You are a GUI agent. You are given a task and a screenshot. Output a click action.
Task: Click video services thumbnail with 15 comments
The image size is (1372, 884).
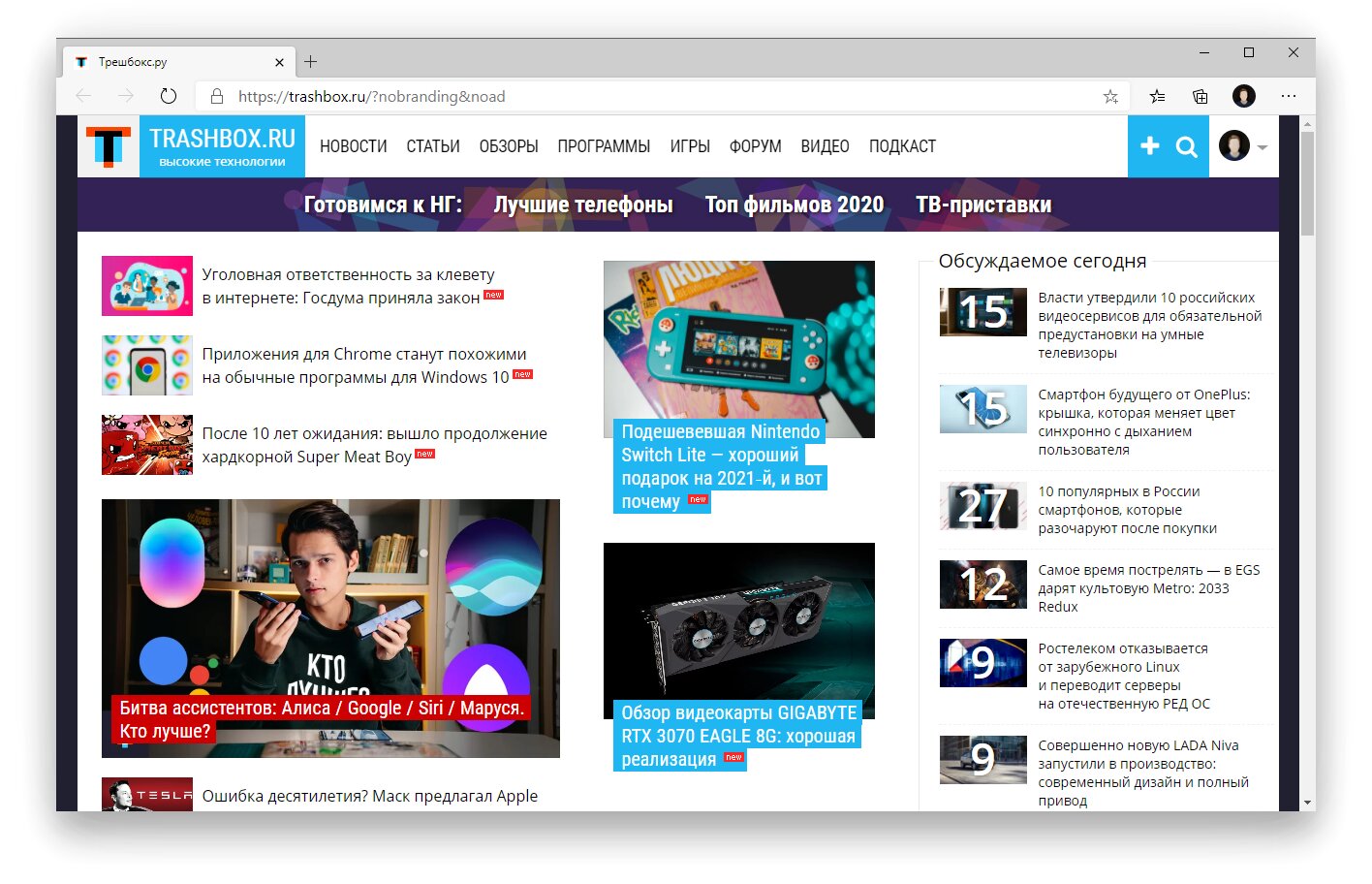pos(983,312)
